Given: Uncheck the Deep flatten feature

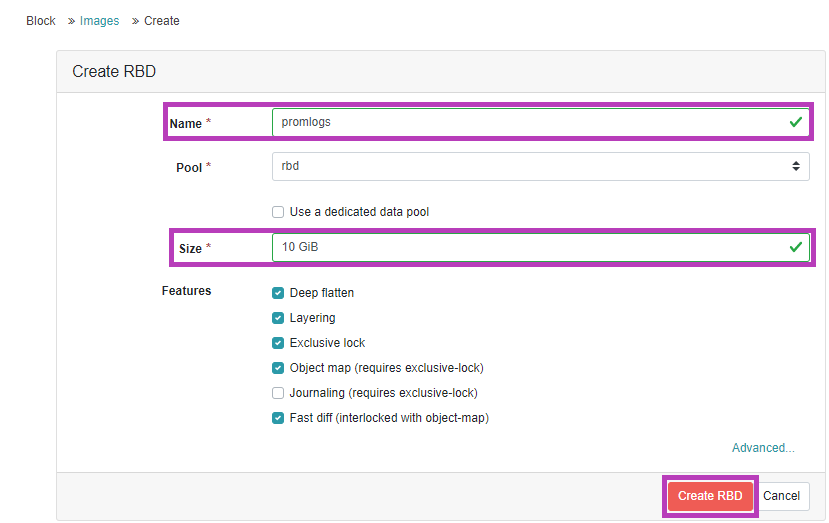Looking at the screenshot, I should click(x=278, y=293).
